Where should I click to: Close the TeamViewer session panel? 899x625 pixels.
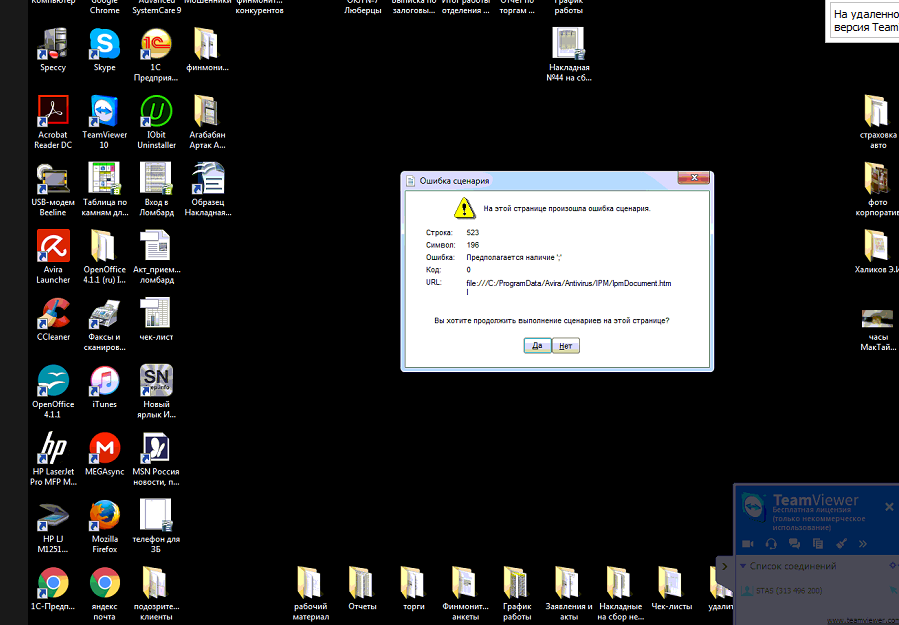[x=889, y=507]
